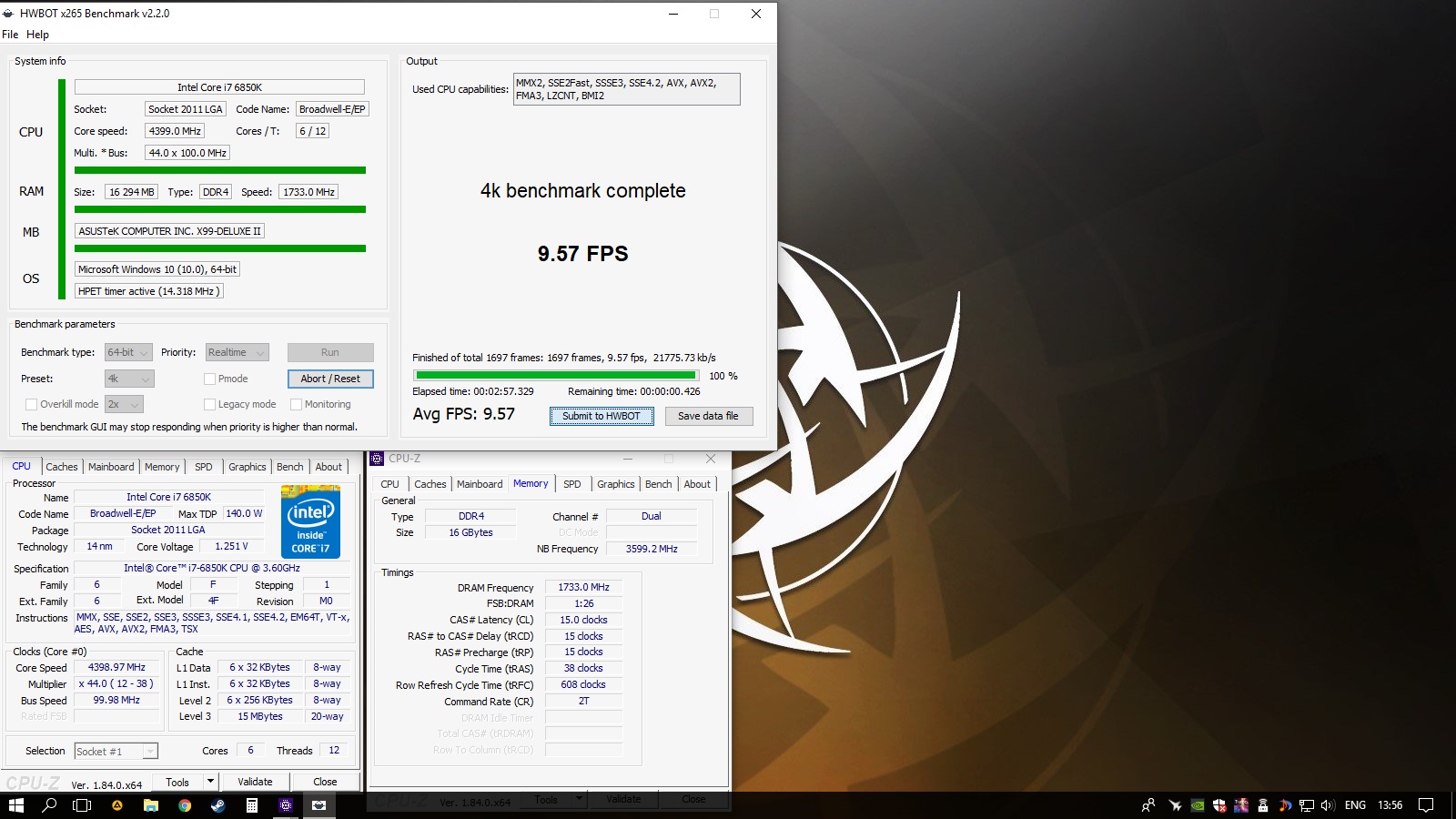The image size is (1456, 819).
Task: Open the Selection Socket #1 dropdown
Action: [116, 751]
